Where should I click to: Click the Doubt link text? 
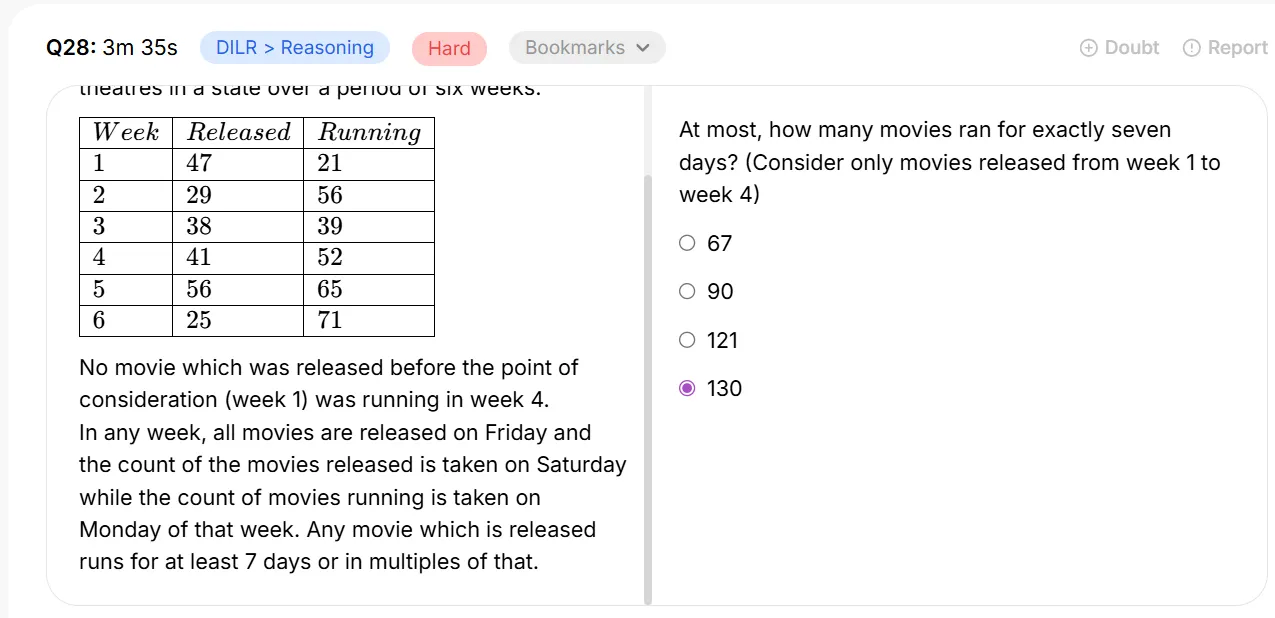pos(1132,48)
